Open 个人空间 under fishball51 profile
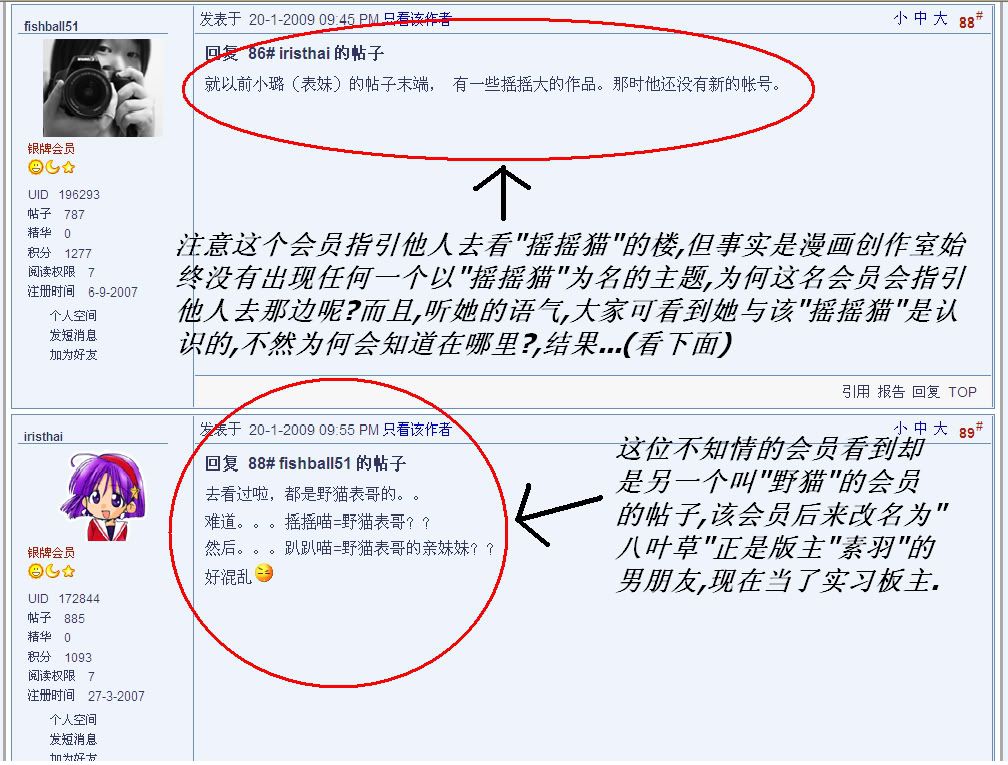This screenshot has height=765, width=1008. coord(73,316)
